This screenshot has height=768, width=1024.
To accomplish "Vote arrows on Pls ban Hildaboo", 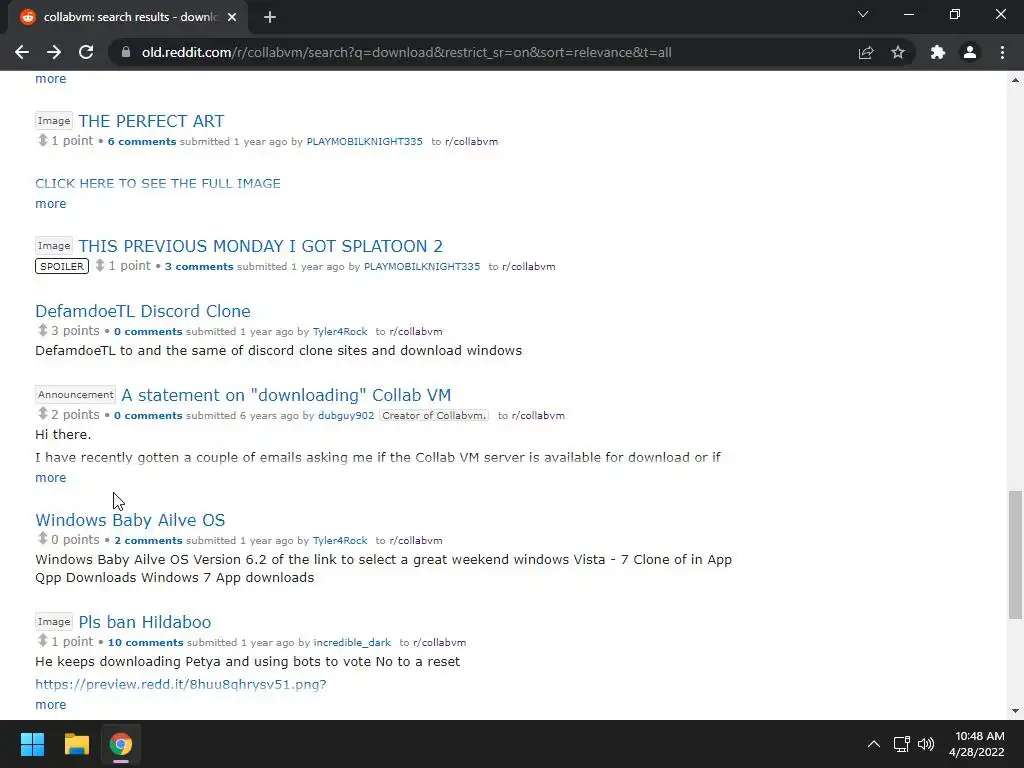I will tap(42, 641).
